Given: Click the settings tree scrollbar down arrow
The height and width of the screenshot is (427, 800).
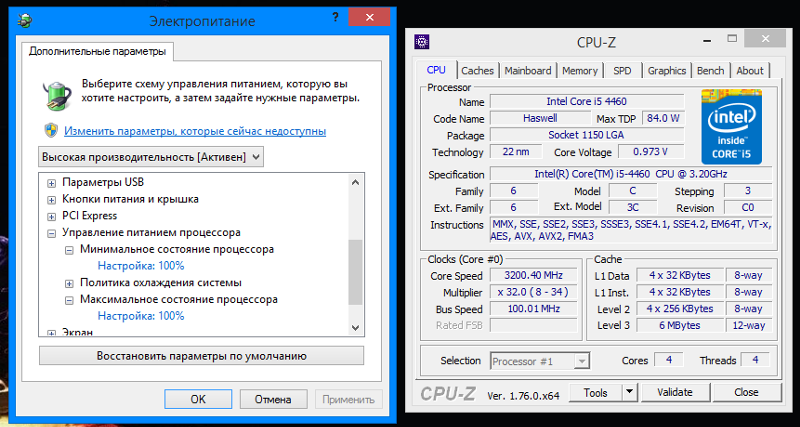Looking at the screenshot, I should (x=356, y=327).
